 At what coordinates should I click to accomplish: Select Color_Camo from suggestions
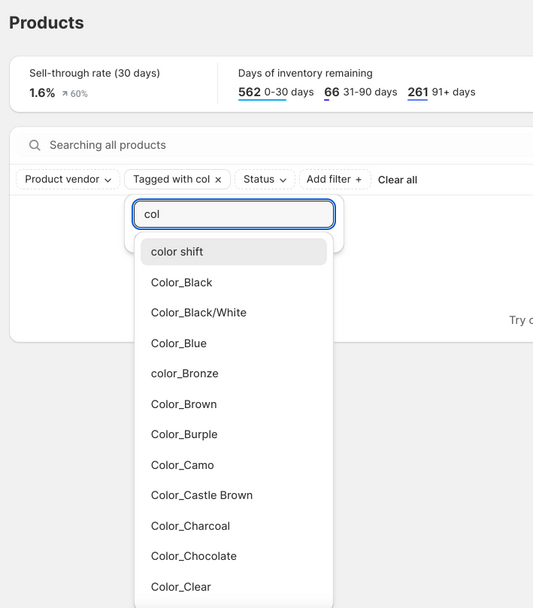234,465
